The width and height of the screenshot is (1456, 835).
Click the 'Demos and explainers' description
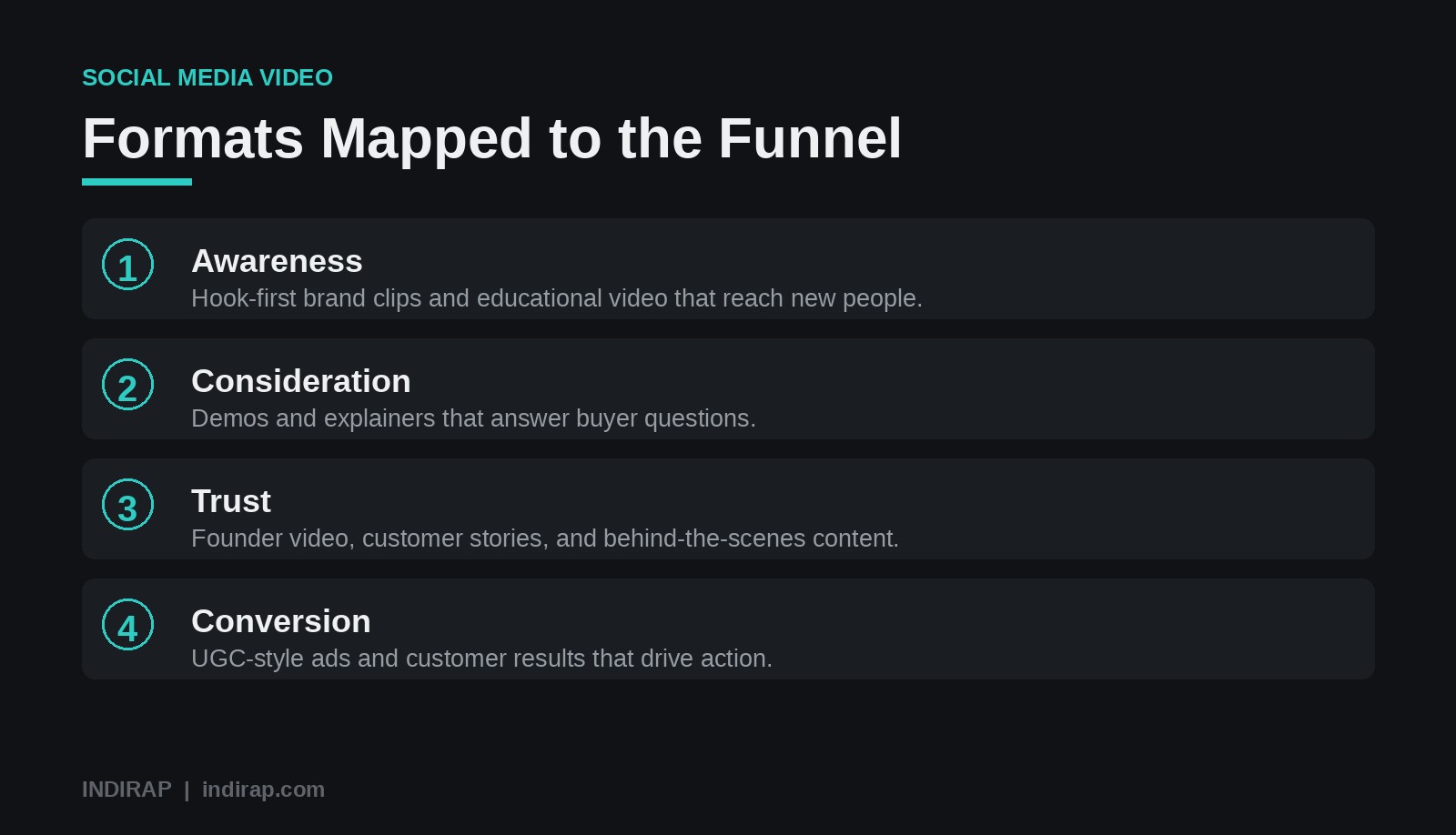473,418
